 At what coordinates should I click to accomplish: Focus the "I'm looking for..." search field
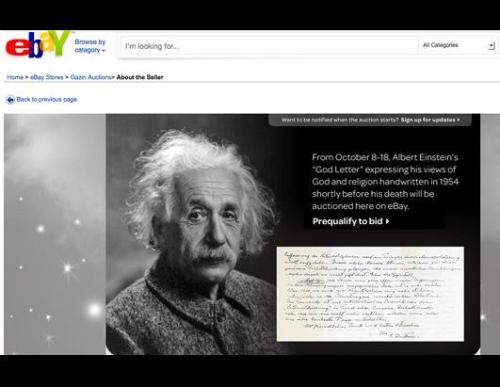(x=268, y=46)
